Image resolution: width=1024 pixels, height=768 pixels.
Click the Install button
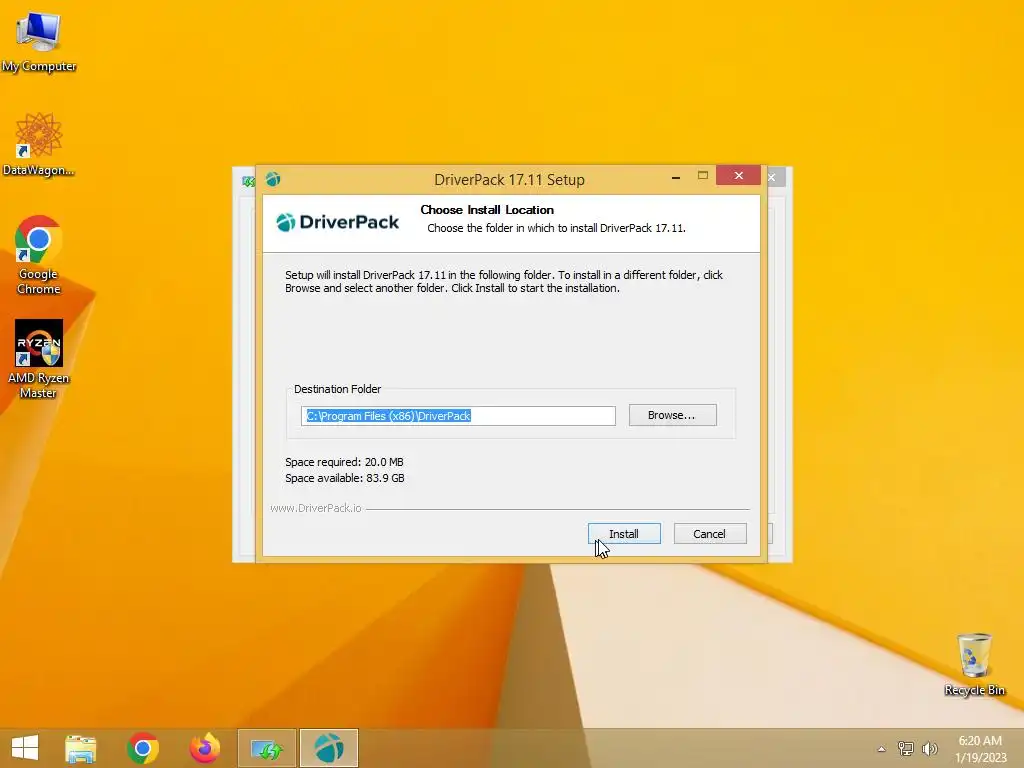coord(624,534)
